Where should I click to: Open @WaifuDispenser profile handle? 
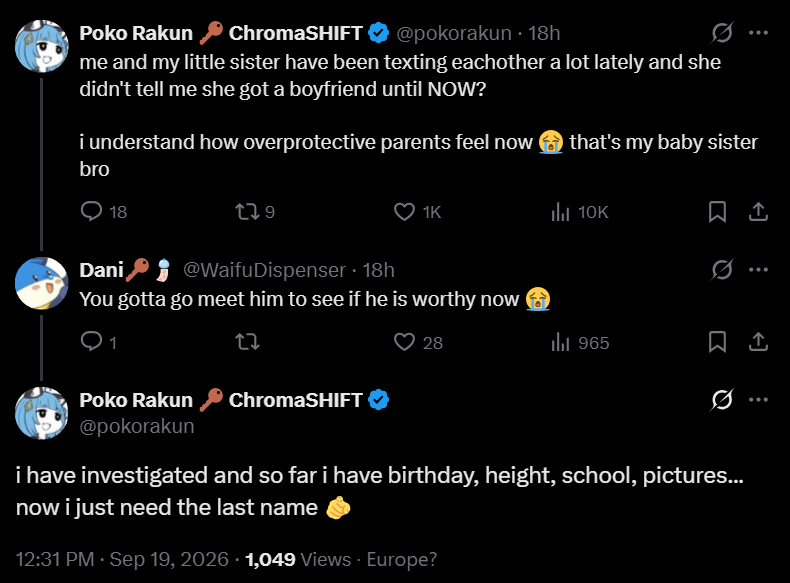pyautogui.click(x=264, y=270)
